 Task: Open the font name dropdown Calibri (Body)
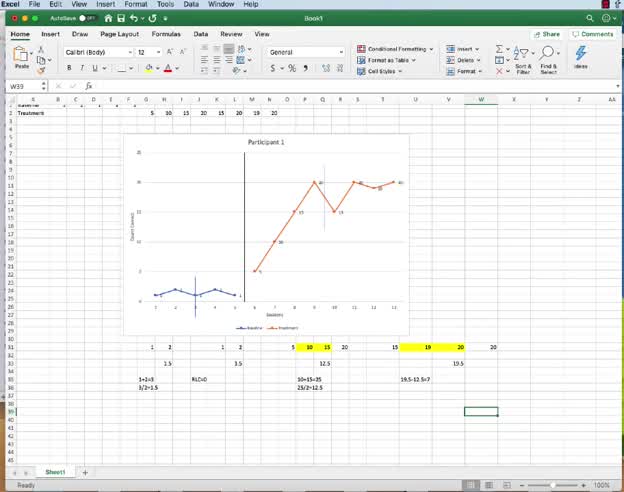click(130, 53)
